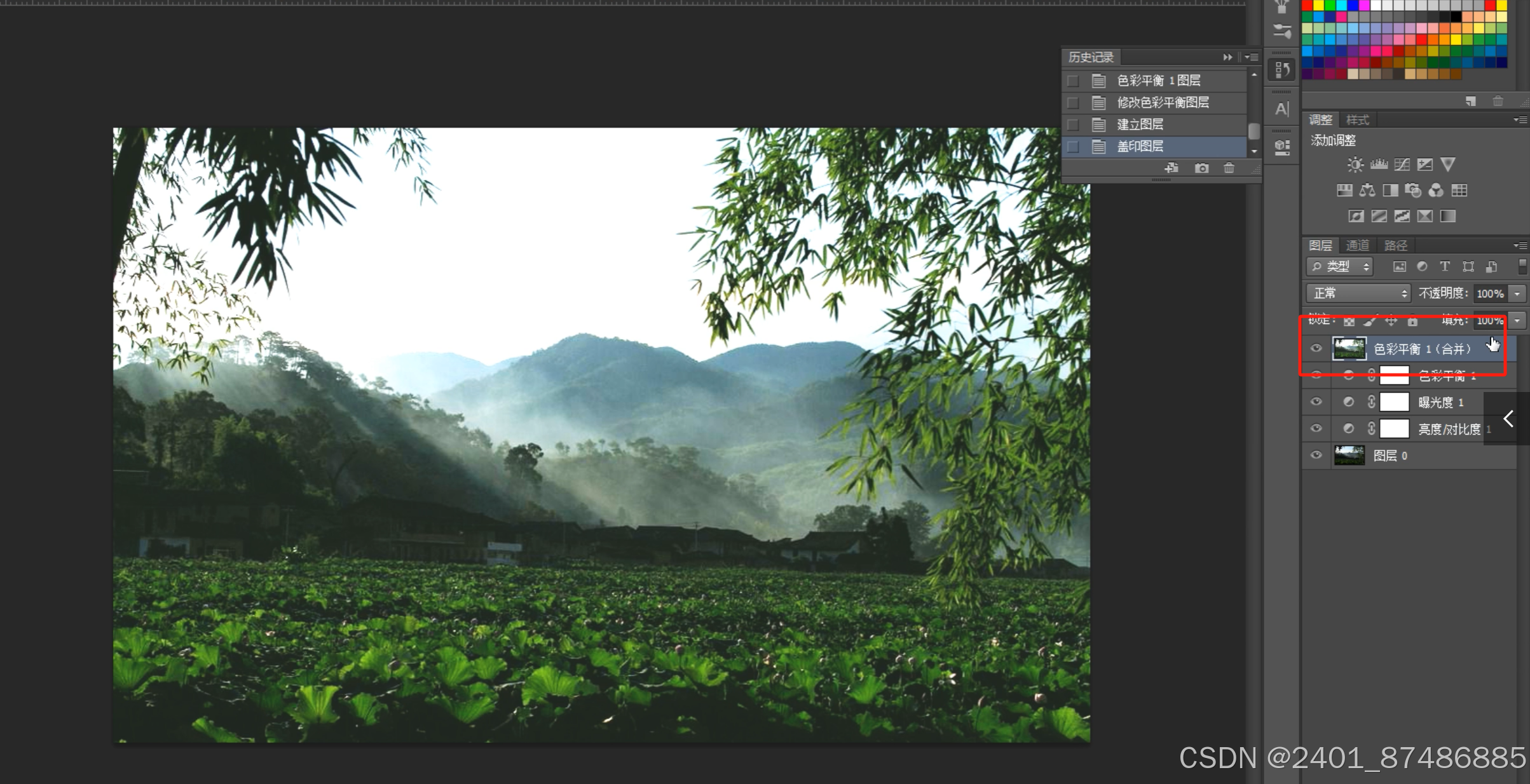Screen dimensions: 1530x784
Task: Open the Character panel icon (A|)
Action: point(1282,109)
